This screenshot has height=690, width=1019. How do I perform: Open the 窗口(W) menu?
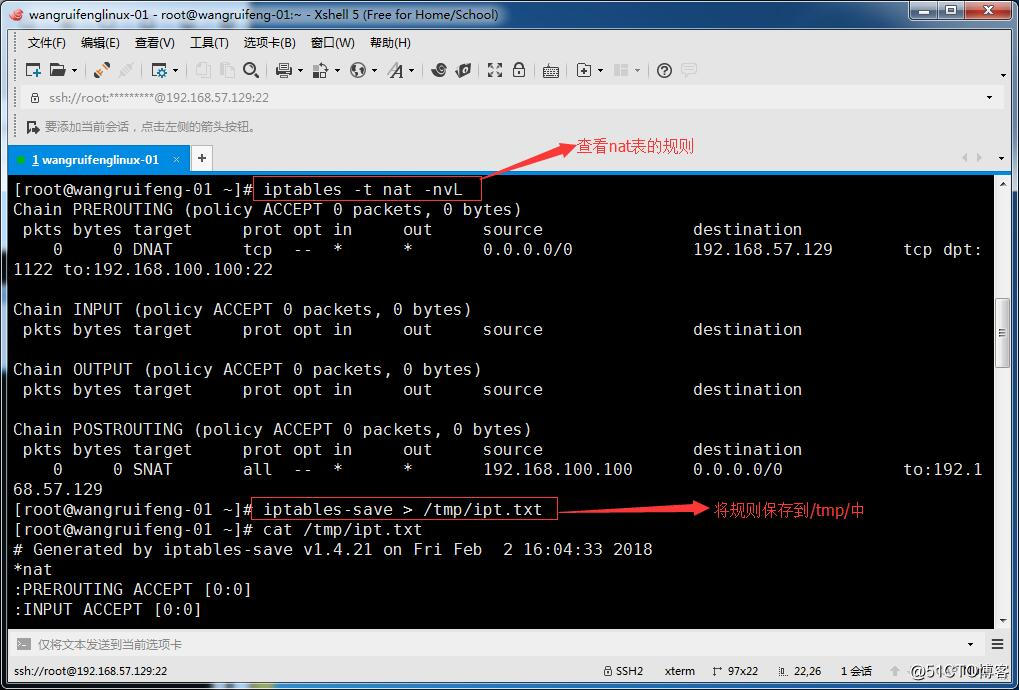click(x=332, y=43)
